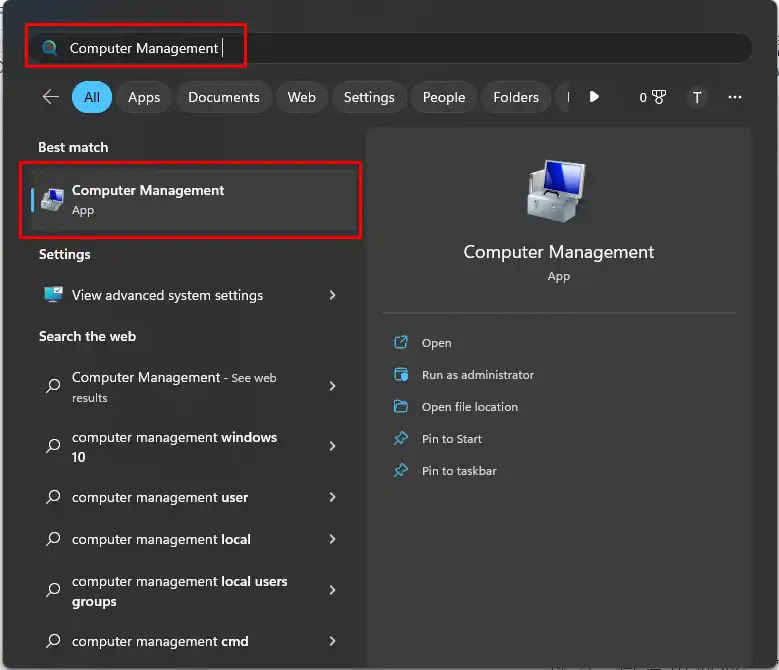This screenshot has height=670, width=779.
Task: Switch to the Web filter tab
Action: pos(302,97)
